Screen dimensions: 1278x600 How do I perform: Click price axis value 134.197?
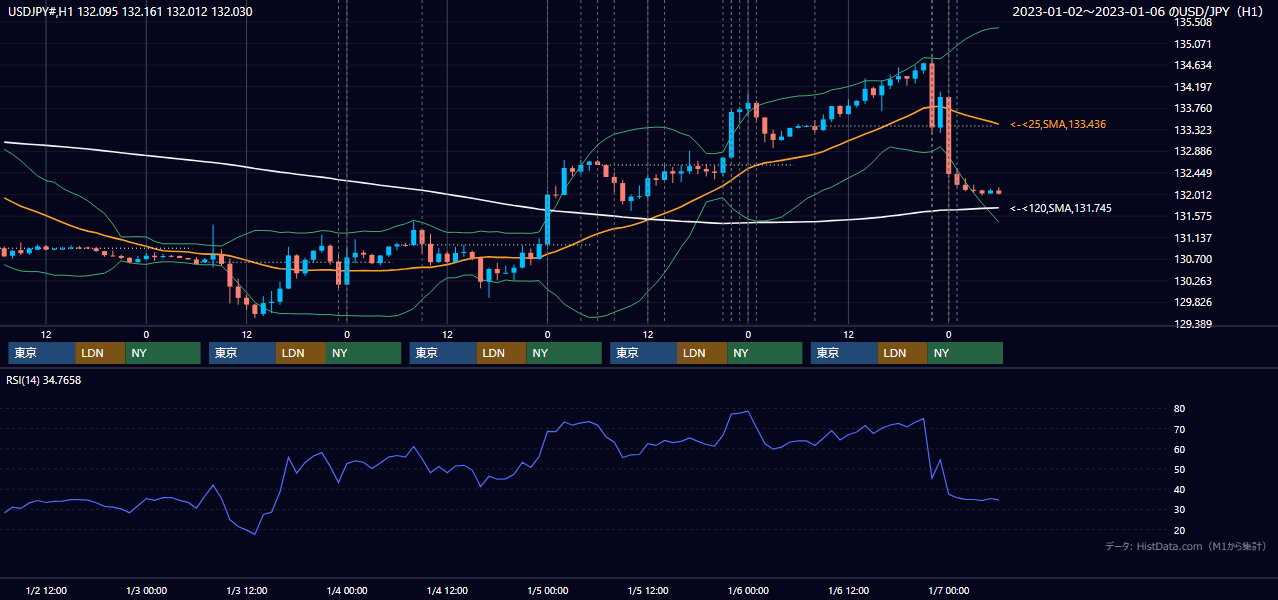(1193, 87)
